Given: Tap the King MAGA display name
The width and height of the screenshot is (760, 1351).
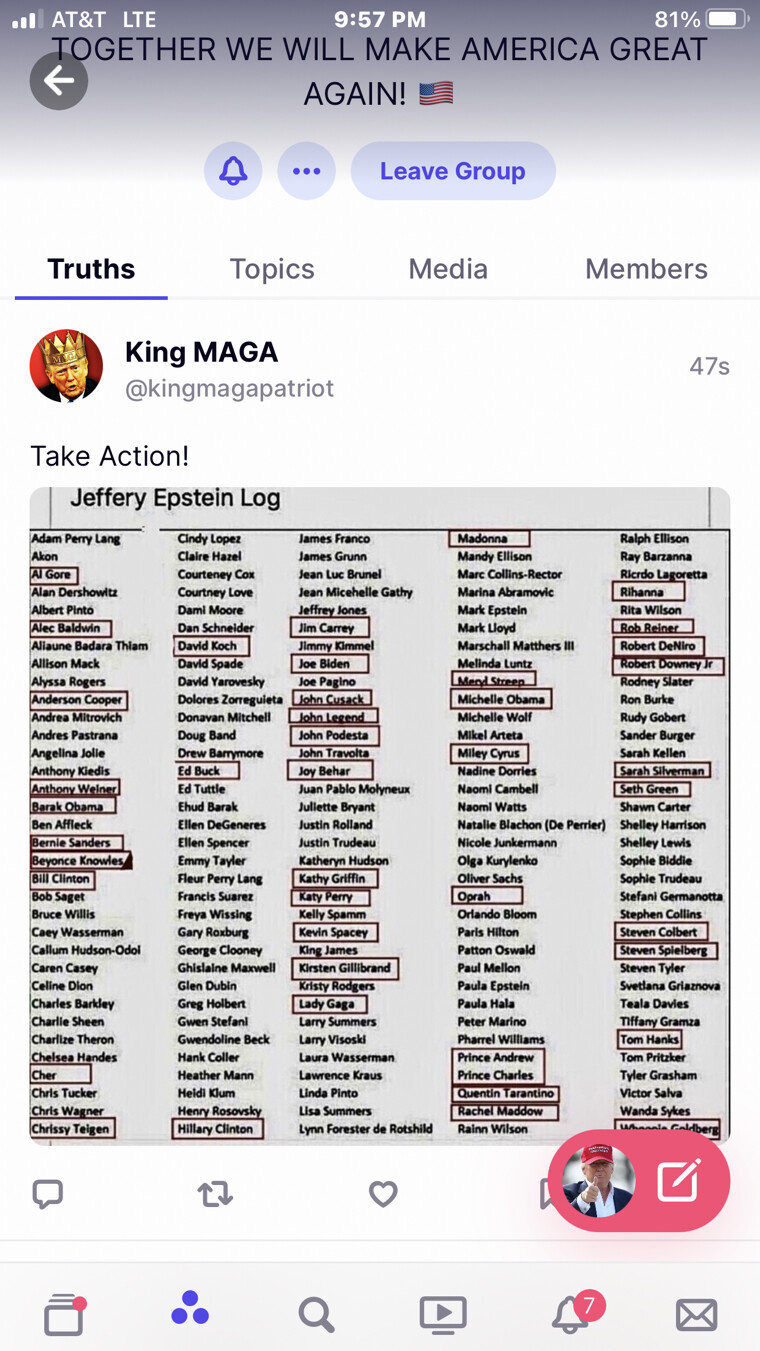Looking at the screenshot, I should [x=201, y=352].
